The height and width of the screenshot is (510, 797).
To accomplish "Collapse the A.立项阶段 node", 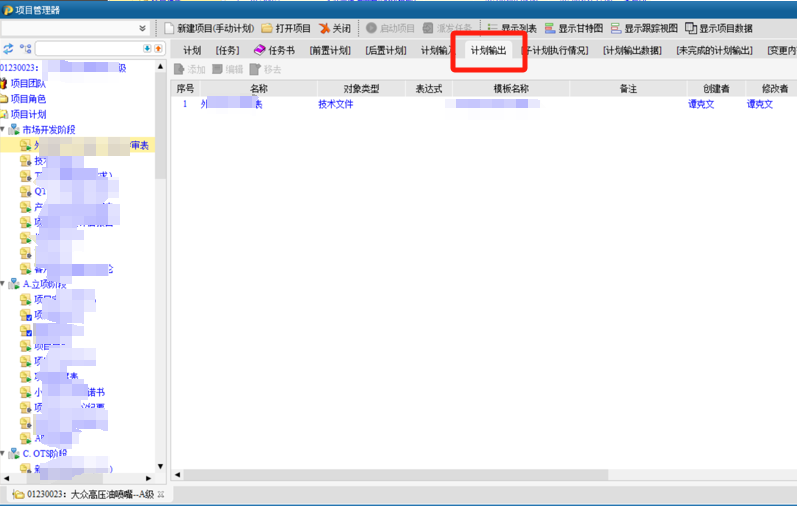I will tap(3, 283).
